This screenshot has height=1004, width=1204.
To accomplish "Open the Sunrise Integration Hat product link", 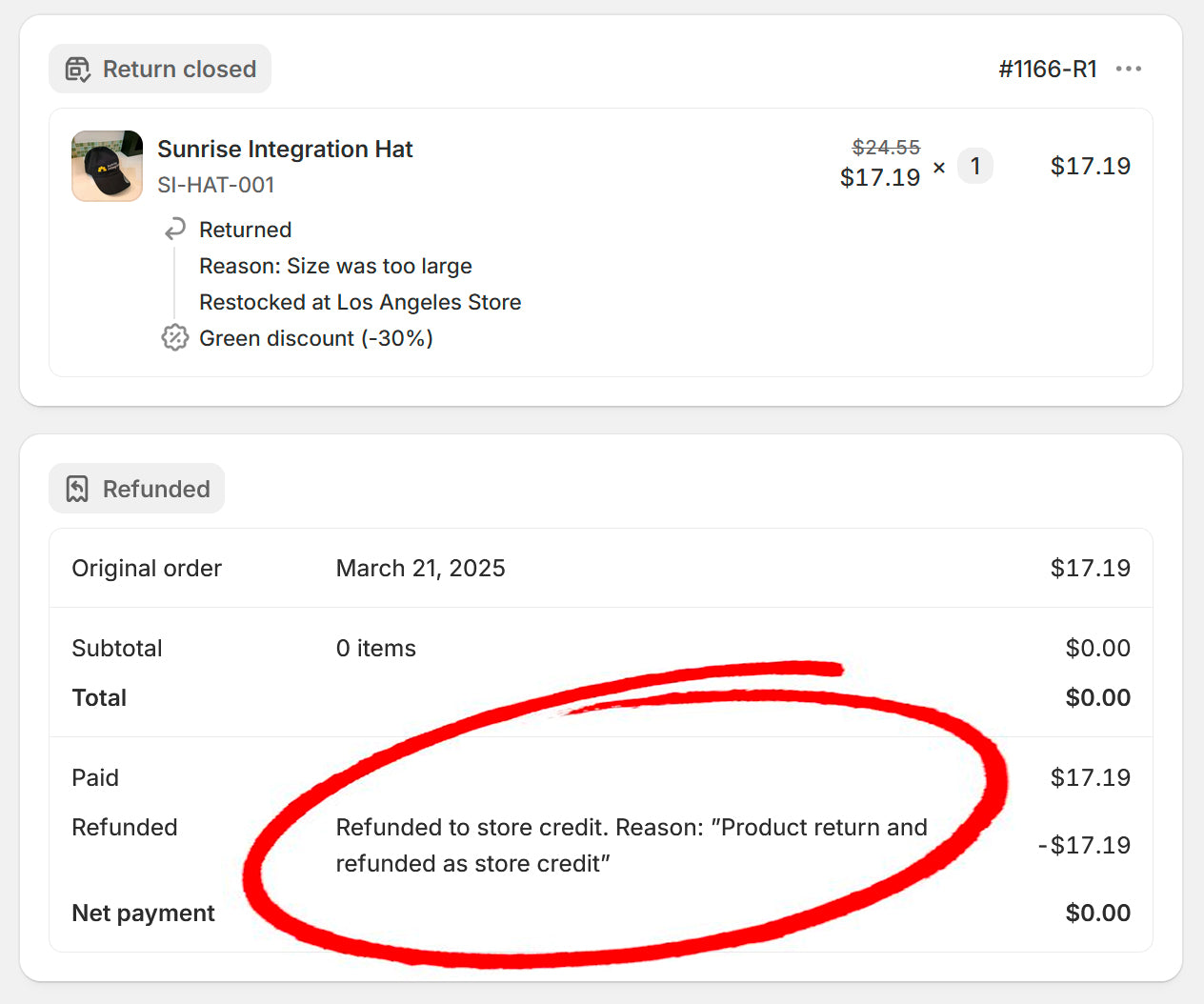I will pyautogui.click(x=285, y=150).
